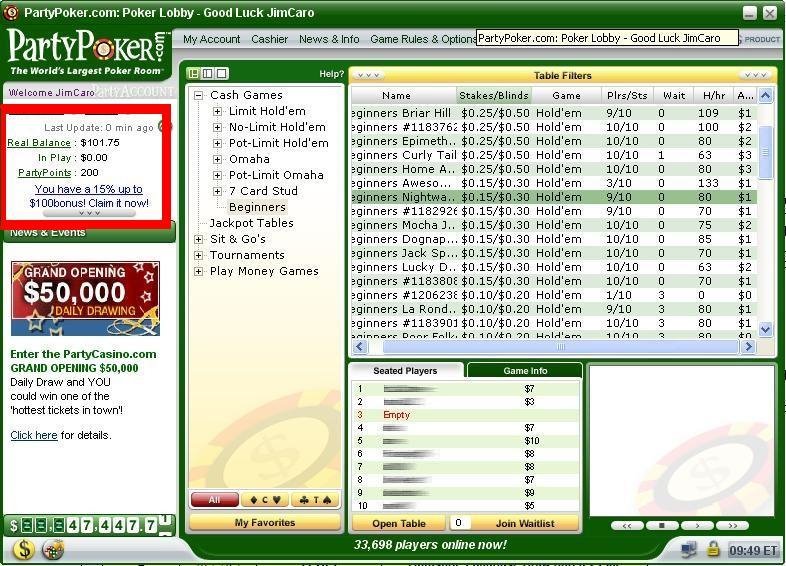Image resolution: width=786 pixels, height=566 pixels.
Task: Select the Beginners Lucky D.. table row
Action: coord(554,267)
